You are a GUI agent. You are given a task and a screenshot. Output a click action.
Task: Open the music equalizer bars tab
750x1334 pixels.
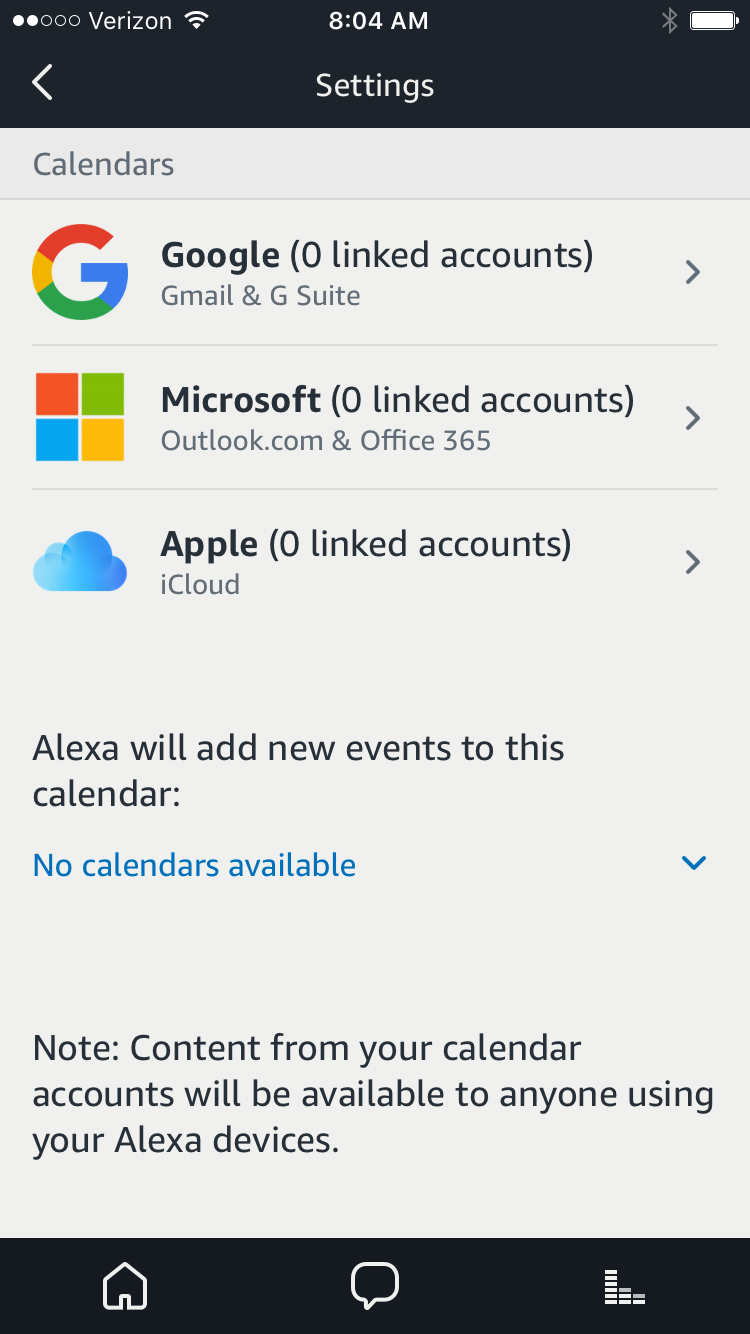point(625,1287)
